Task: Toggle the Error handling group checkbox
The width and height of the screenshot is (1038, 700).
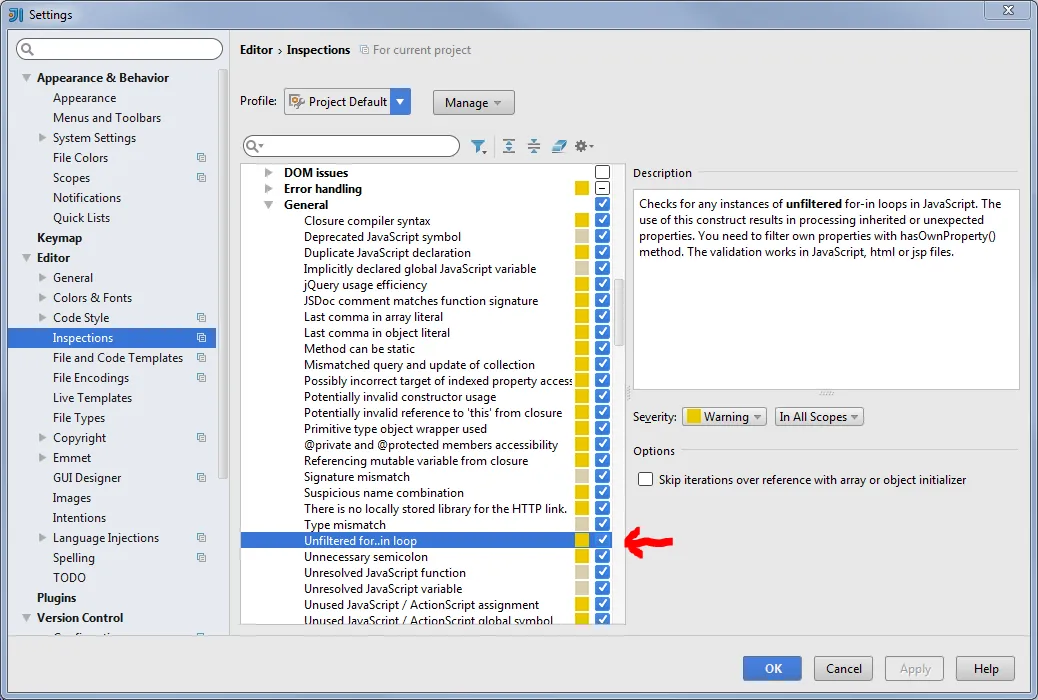Action: pyautogui.click(x=602, y=188)
